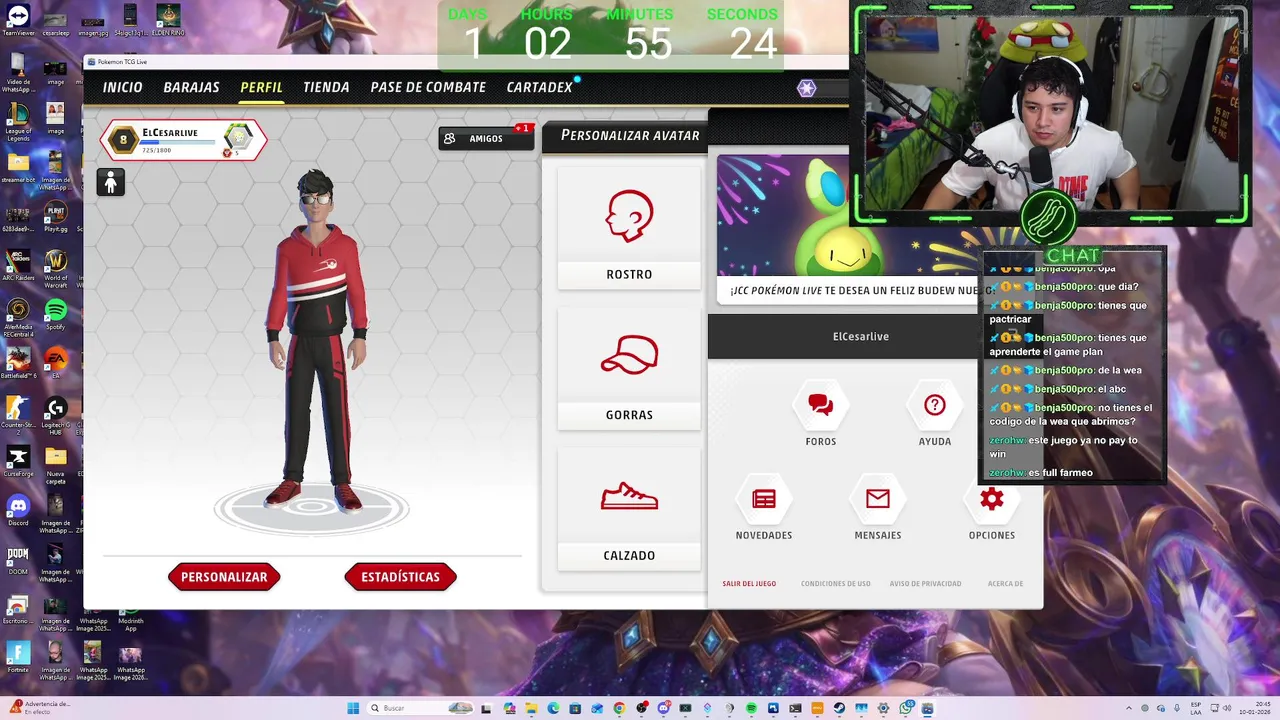1280x720 pixels.
Task: Open ARC Raiders desktop shortcut
Action: [x=18, y=265]
